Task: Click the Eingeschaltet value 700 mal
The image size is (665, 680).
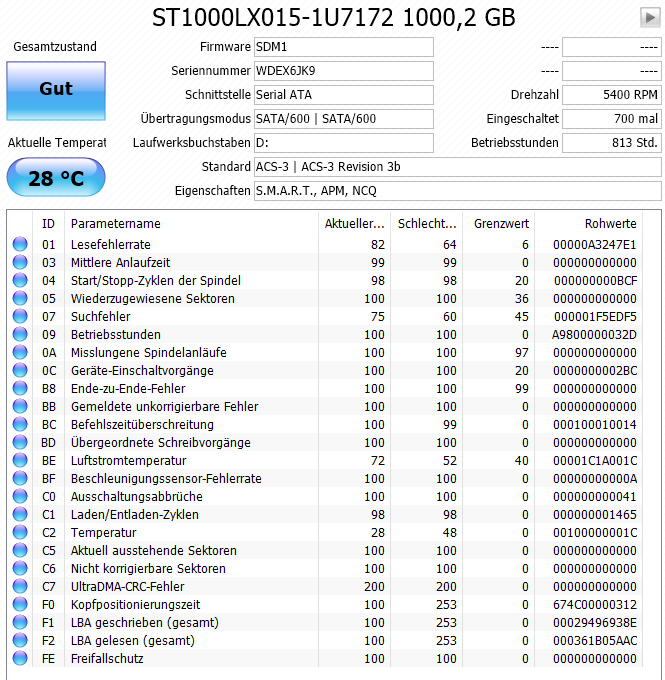Action: tap(612, 119)
